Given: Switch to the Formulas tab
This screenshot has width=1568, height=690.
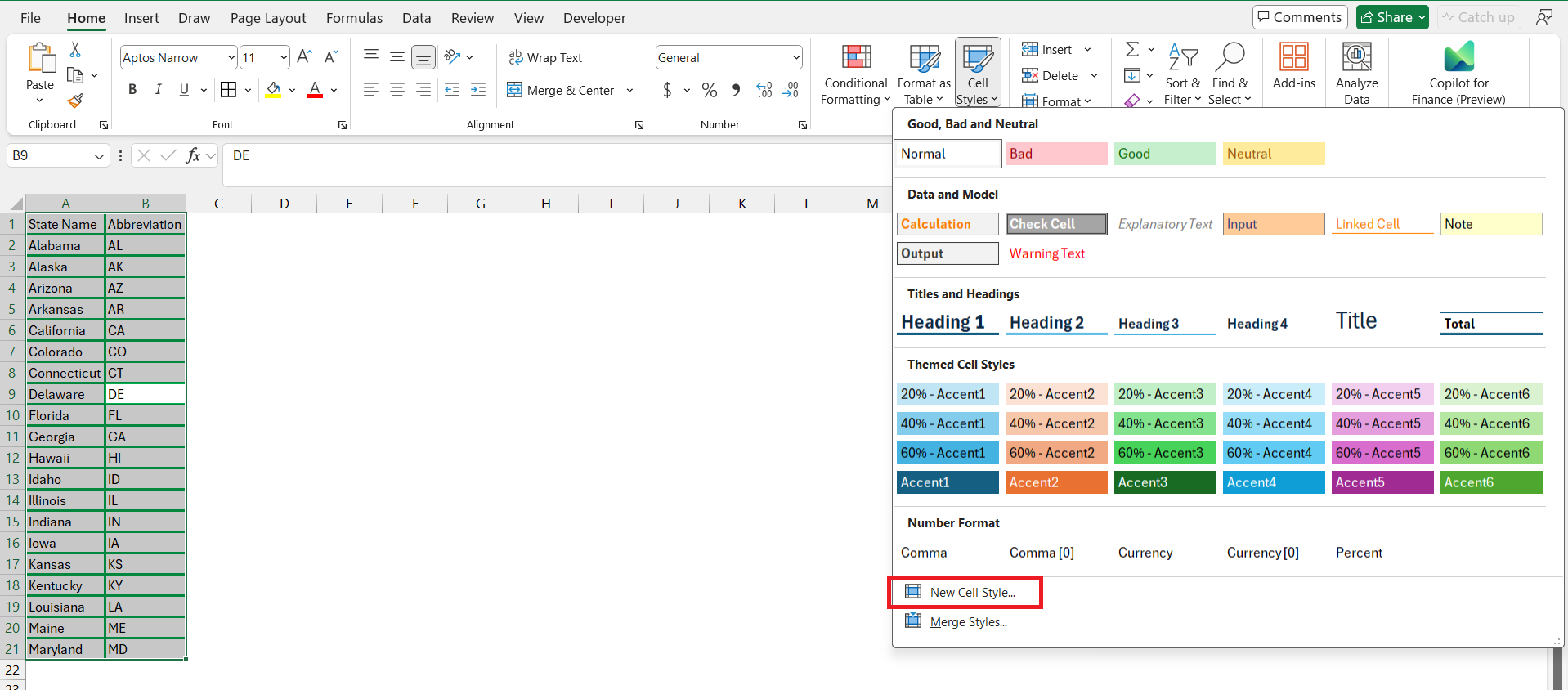Looking at the screenshot, I should (354, 18).
